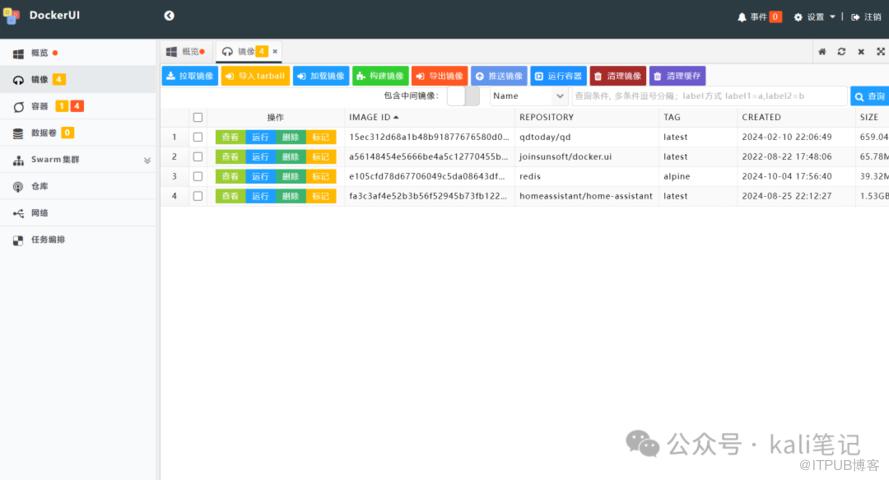Expand the Swarm 集群 sidebar section
Image resolution: width=889 pixels, height=480 pixels.
[78, 160]
